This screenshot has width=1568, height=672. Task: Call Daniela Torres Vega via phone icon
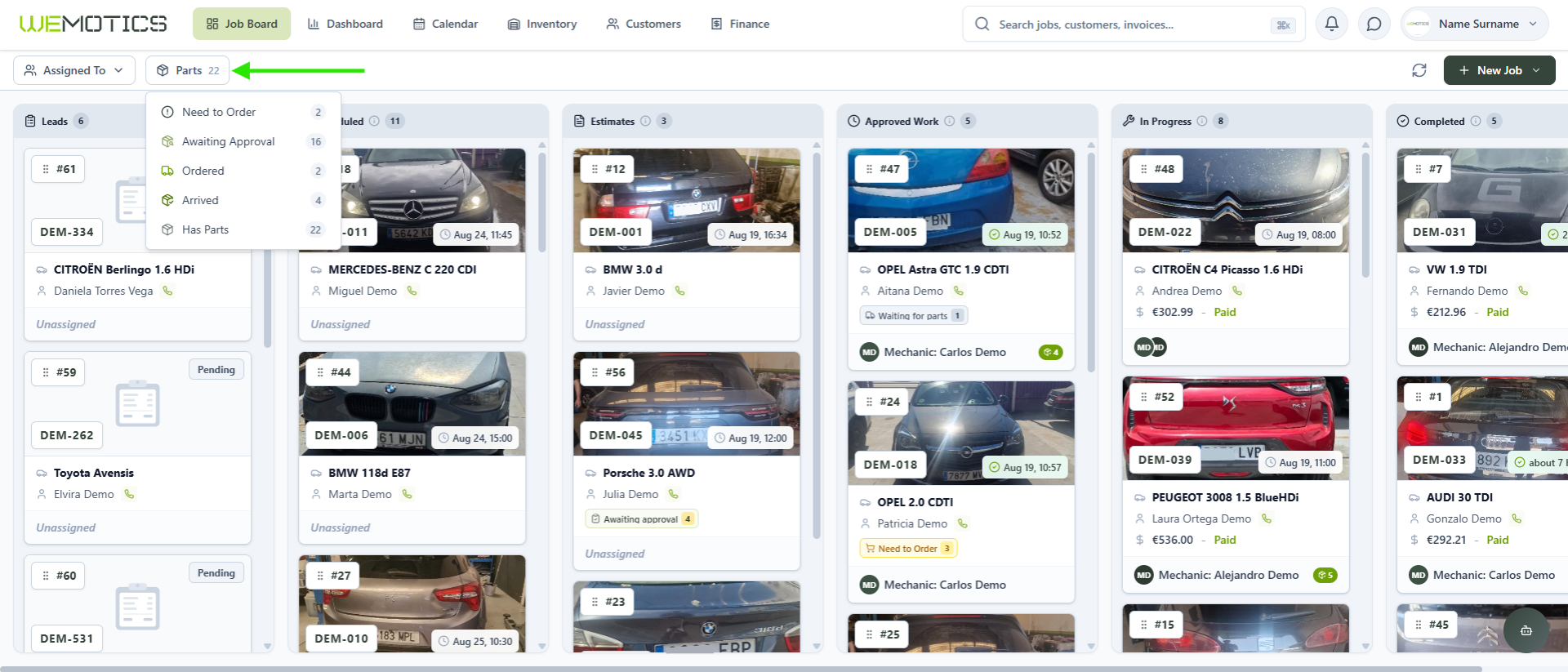coord(167,291)
